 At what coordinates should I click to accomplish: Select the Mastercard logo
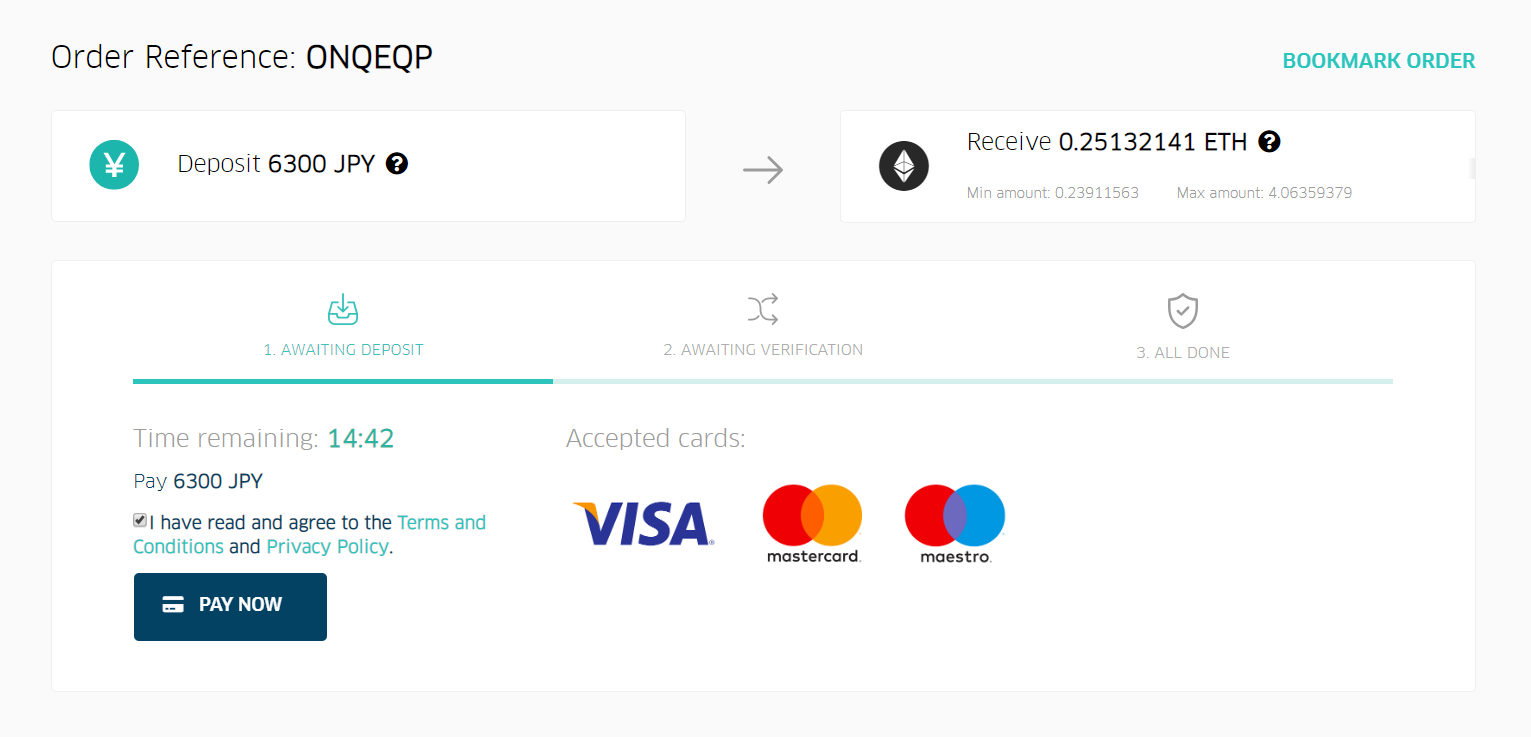(813, 524)
